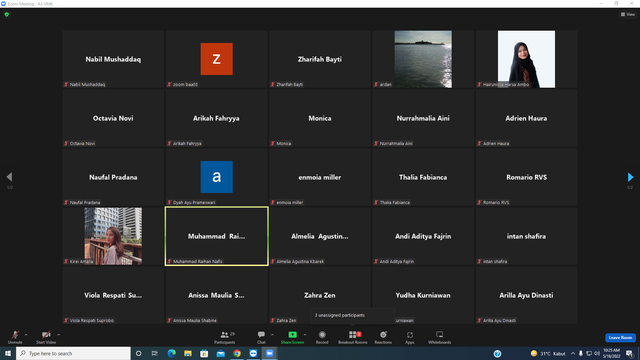Click the green encryption shield icon
The height and width of the screenshot is (360, 640).
point(7,14)
